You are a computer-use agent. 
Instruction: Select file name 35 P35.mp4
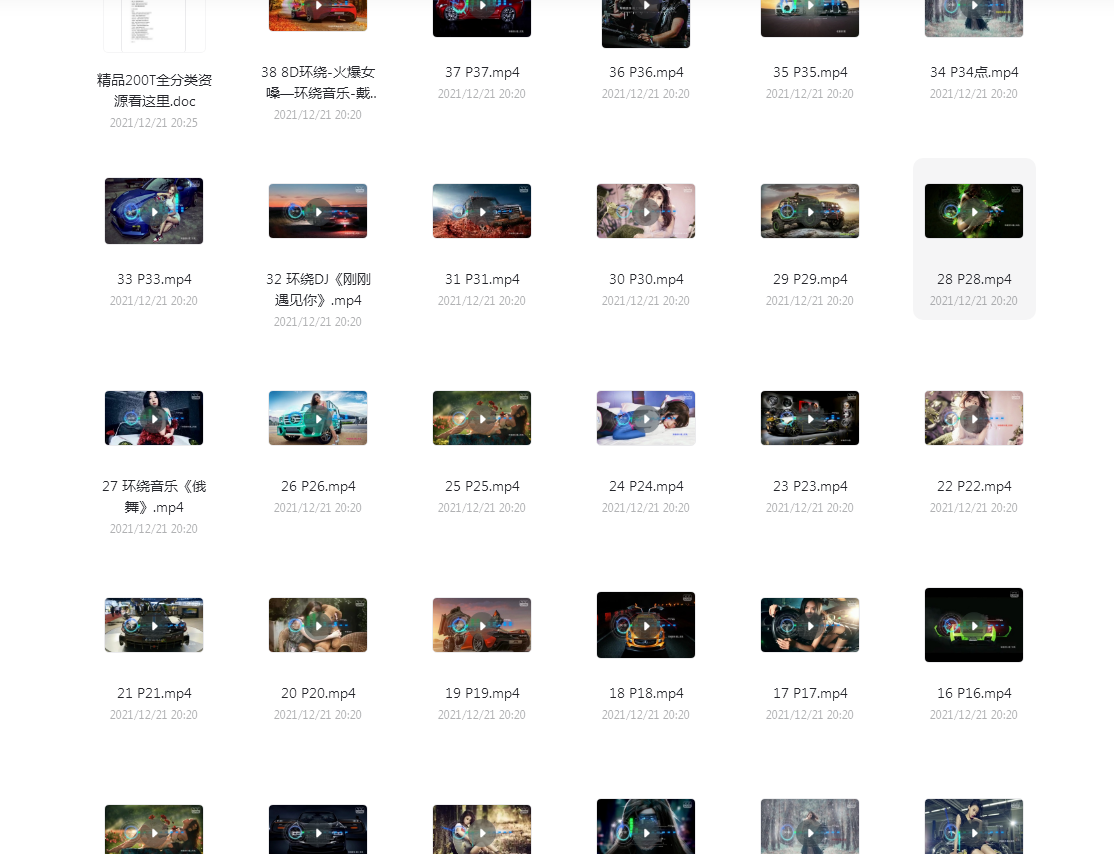pyautogui.click(x=810, y=72)
